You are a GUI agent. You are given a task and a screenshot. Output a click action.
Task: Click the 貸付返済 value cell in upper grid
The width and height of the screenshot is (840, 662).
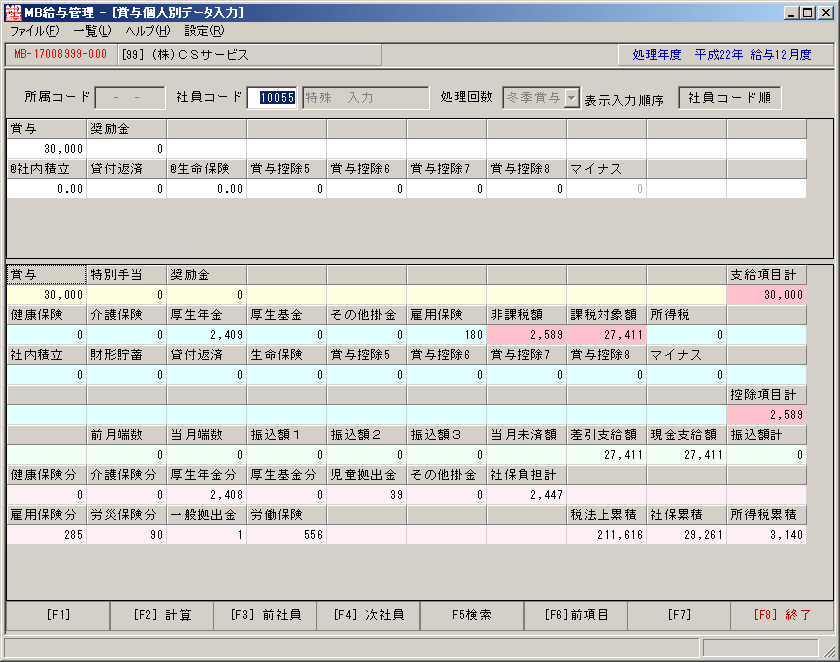click(127, 189)
